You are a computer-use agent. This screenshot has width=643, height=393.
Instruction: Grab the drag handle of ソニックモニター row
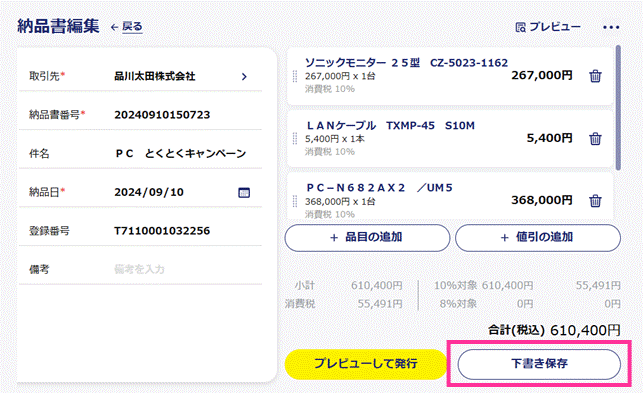(294, 76)
